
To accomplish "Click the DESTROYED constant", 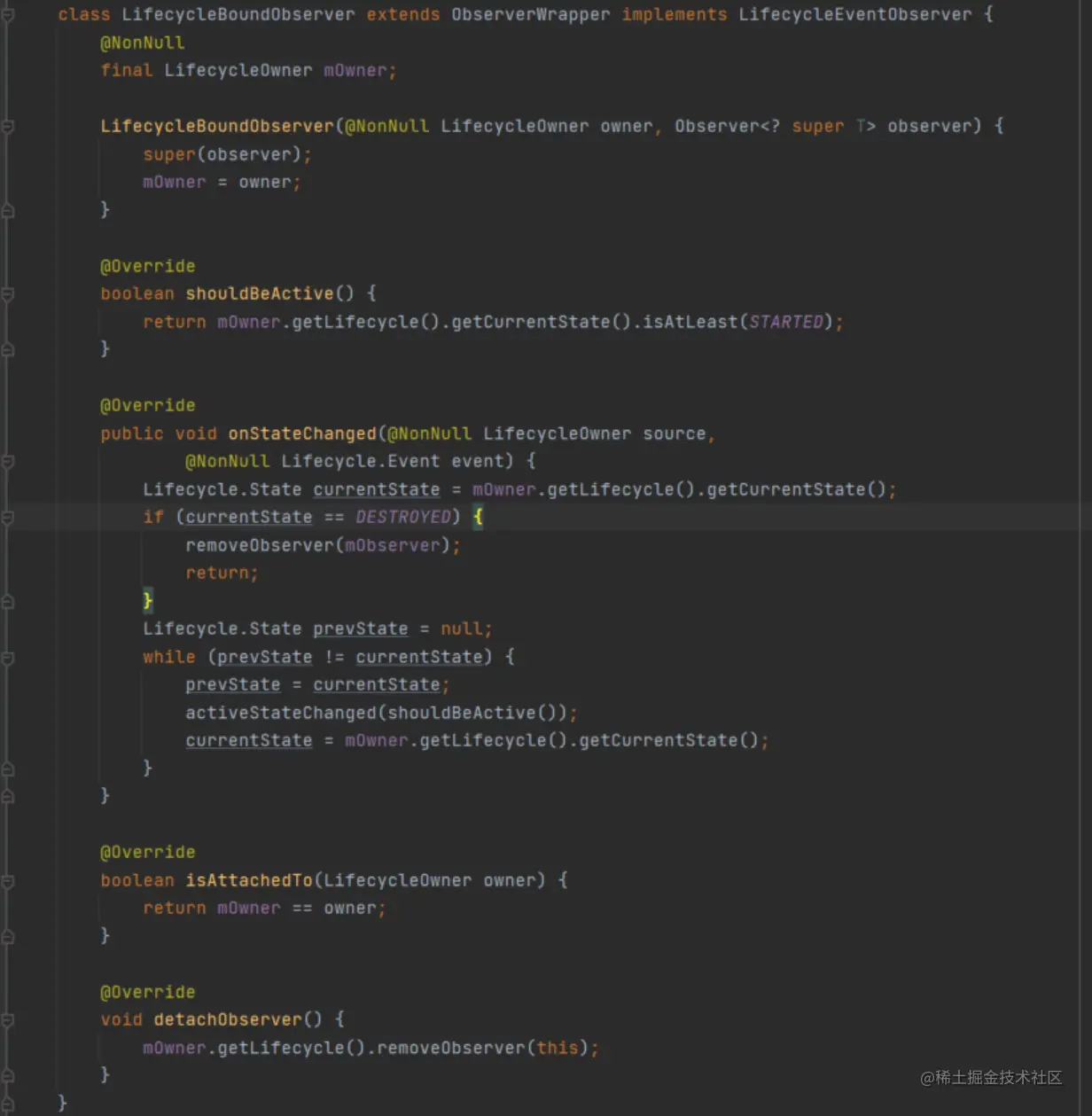I will point(403,517).
